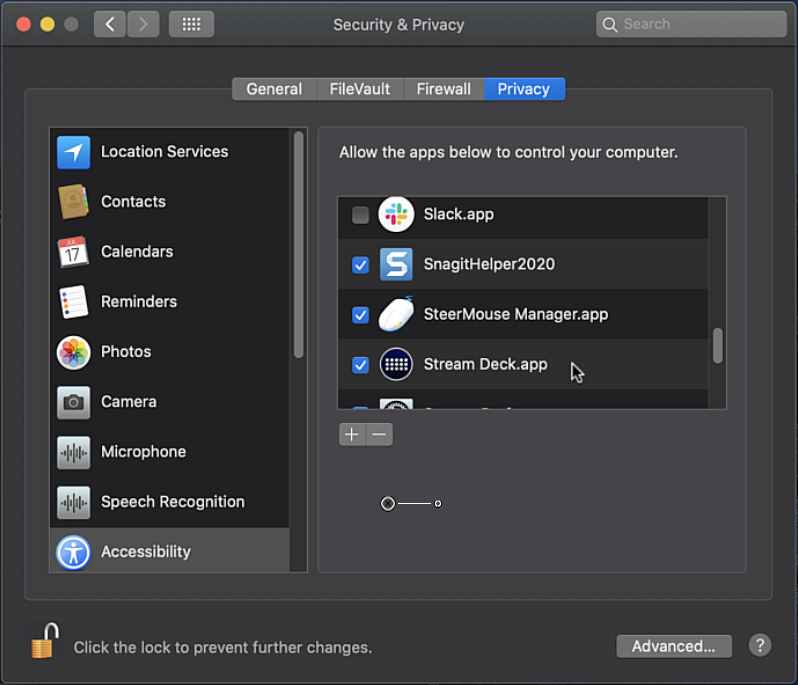The height and width of the screenshot is (685, 798).
Task: Select the Contacts label
Action: [x=133, y=202]
